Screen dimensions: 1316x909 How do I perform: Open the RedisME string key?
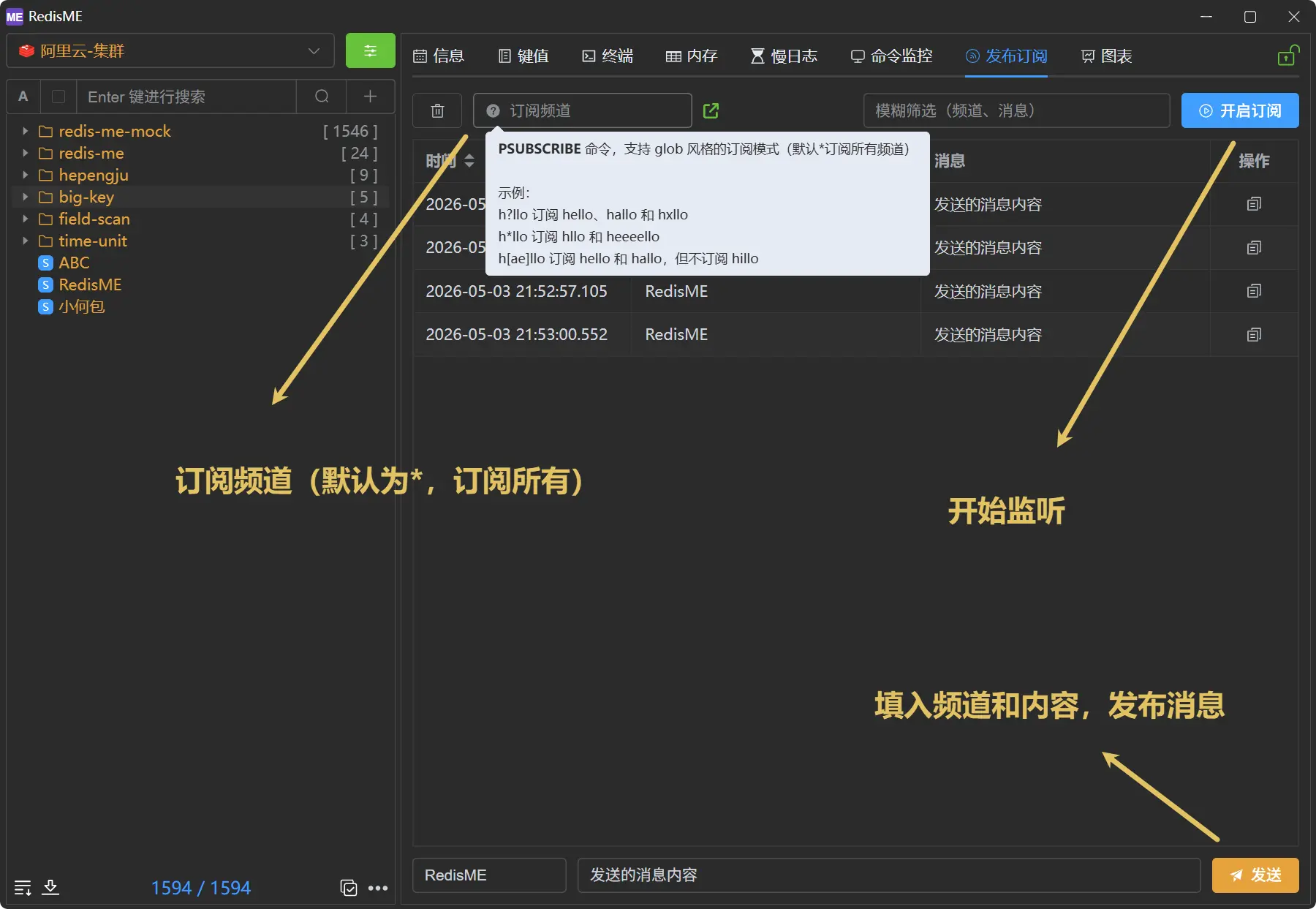90,284
